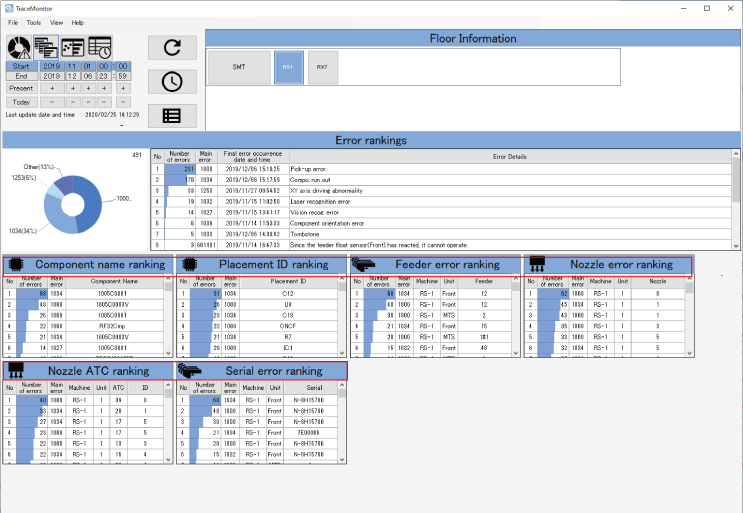Decrease the minute with its minus button

123,102
